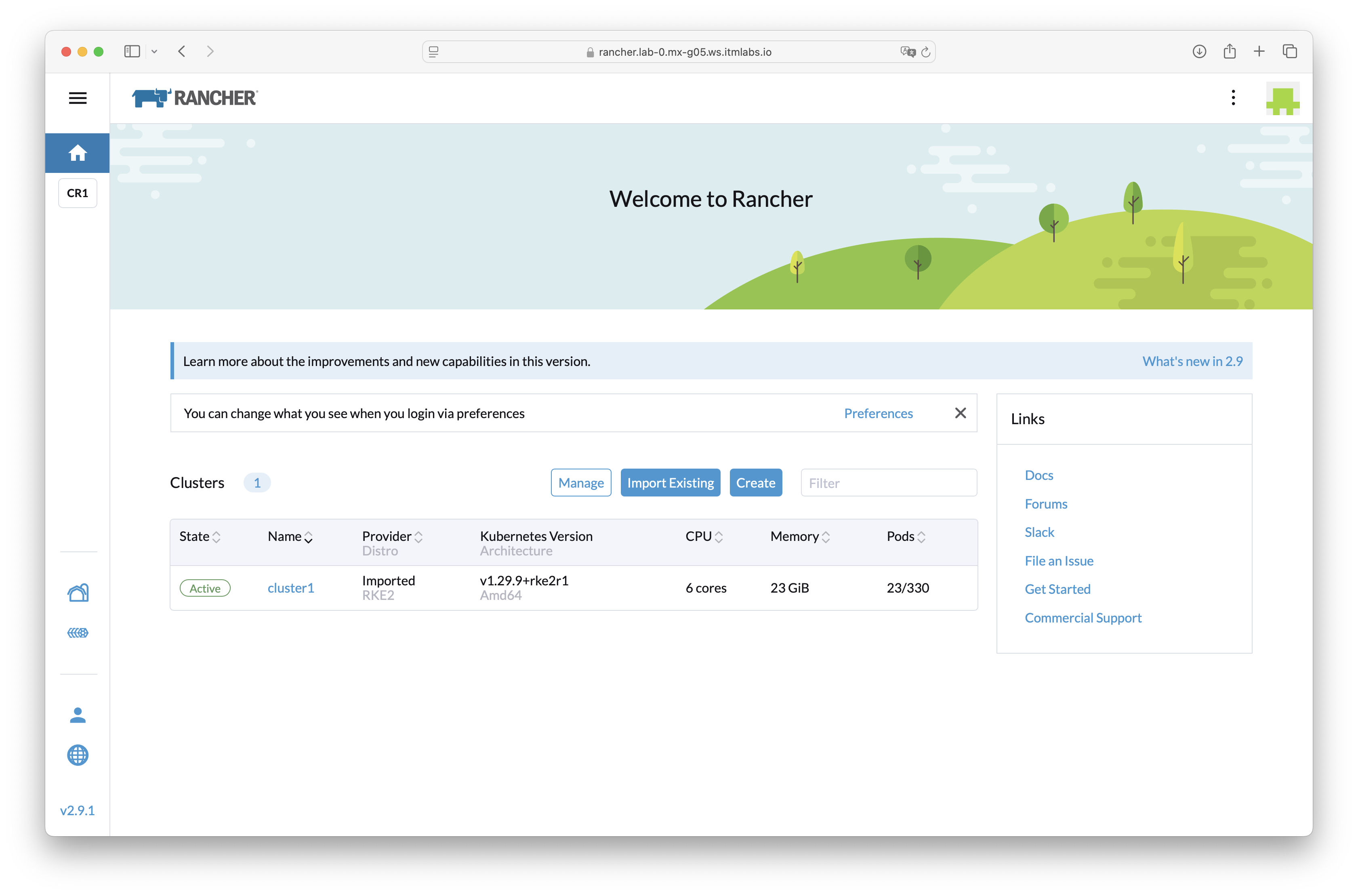The image size is (1358, 896).
Task: Select the CR1 cluster shortcut in the sidebar
Action: [x=77, y=193]
